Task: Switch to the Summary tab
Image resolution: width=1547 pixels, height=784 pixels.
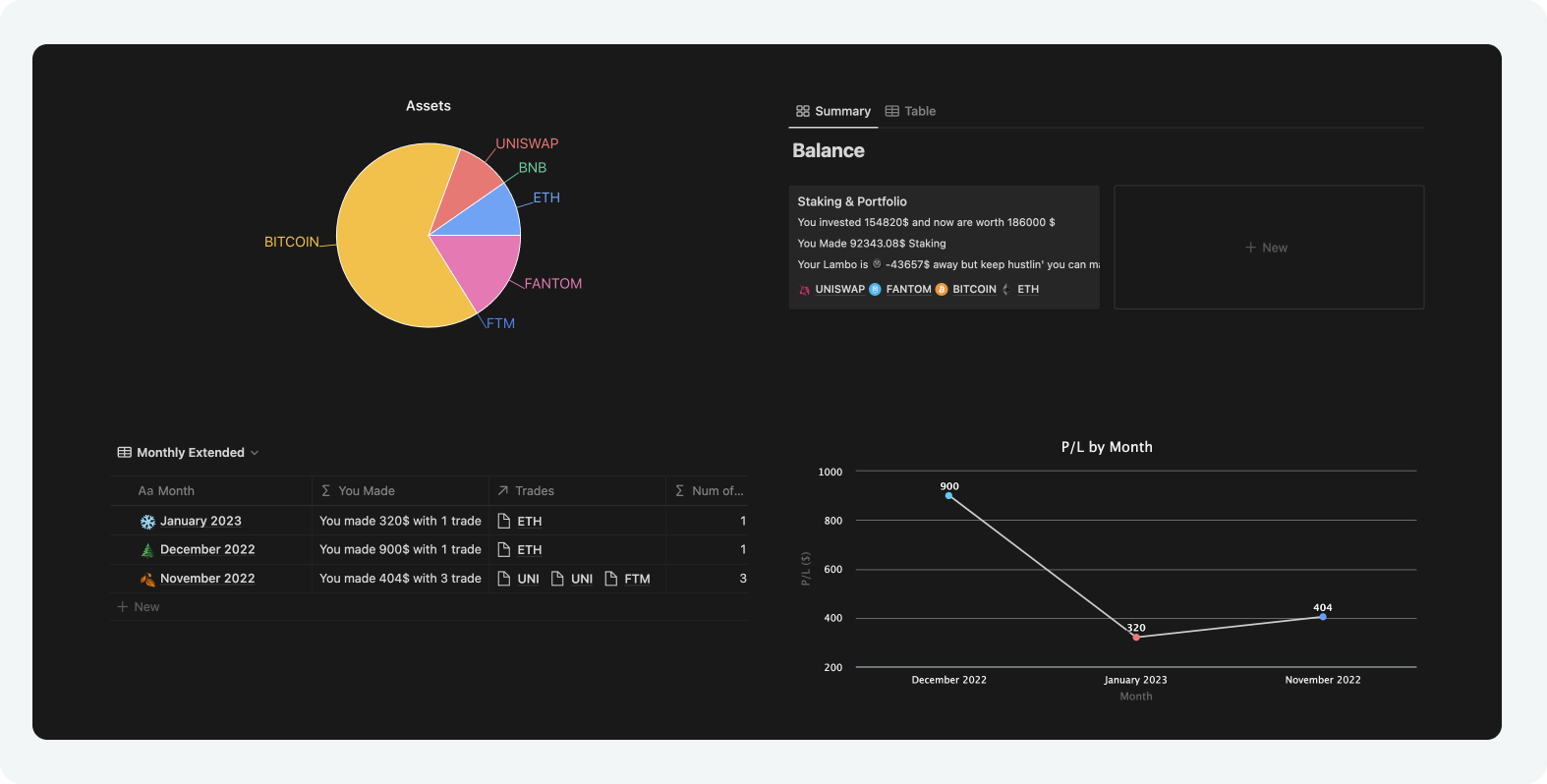Action: [x=832, y=111]
